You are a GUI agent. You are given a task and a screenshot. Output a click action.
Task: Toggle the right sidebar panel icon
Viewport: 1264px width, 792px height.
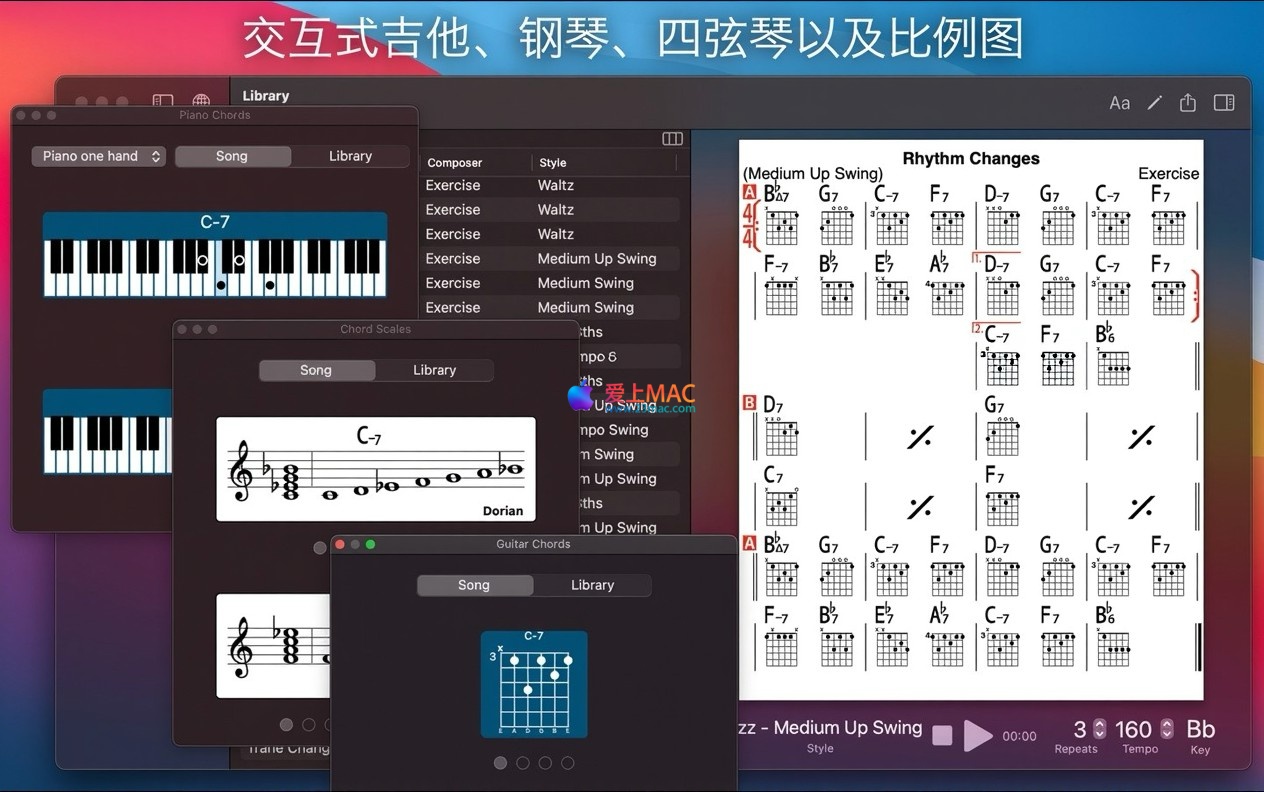(x=1223, y=103)
